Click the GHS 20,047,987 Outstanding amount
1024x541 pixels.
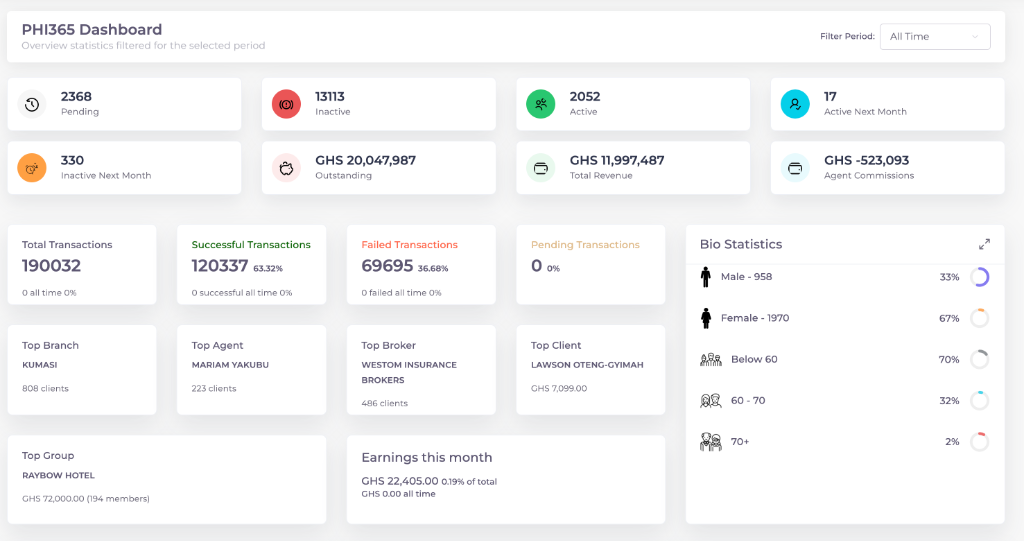366,160
